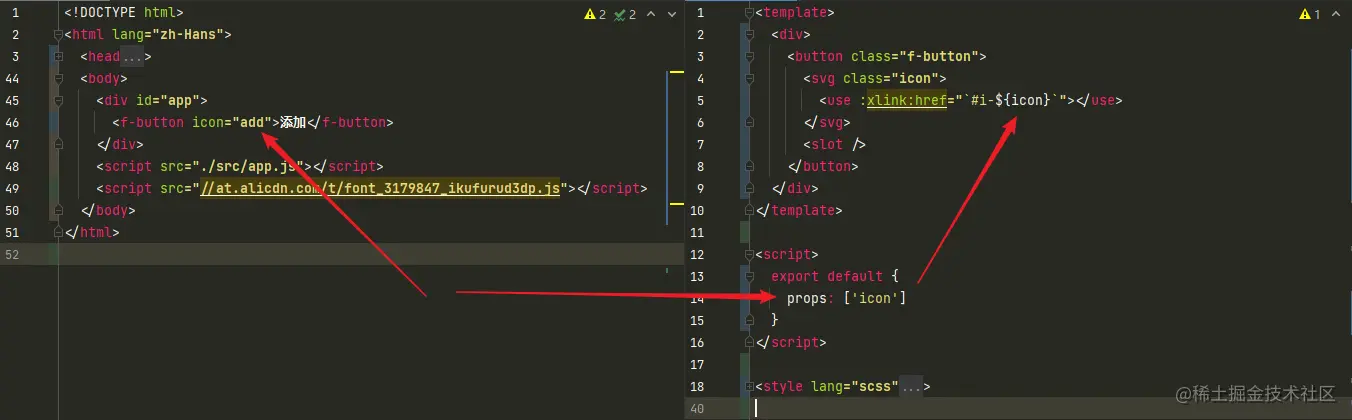The image size is (1352, 420).
Task: Open the 2 warnings indicator in left editor
Action: [595, 14]
